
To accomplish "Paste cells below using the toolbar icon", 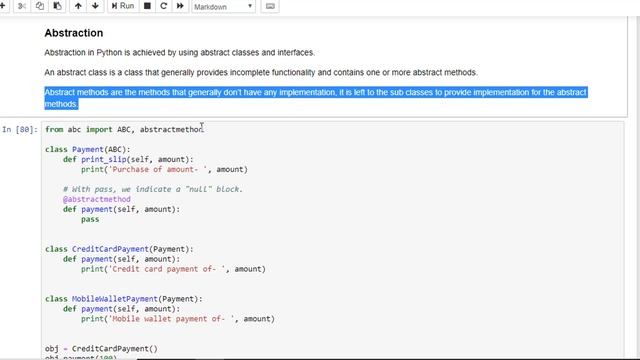I will (x=57, y=6).
